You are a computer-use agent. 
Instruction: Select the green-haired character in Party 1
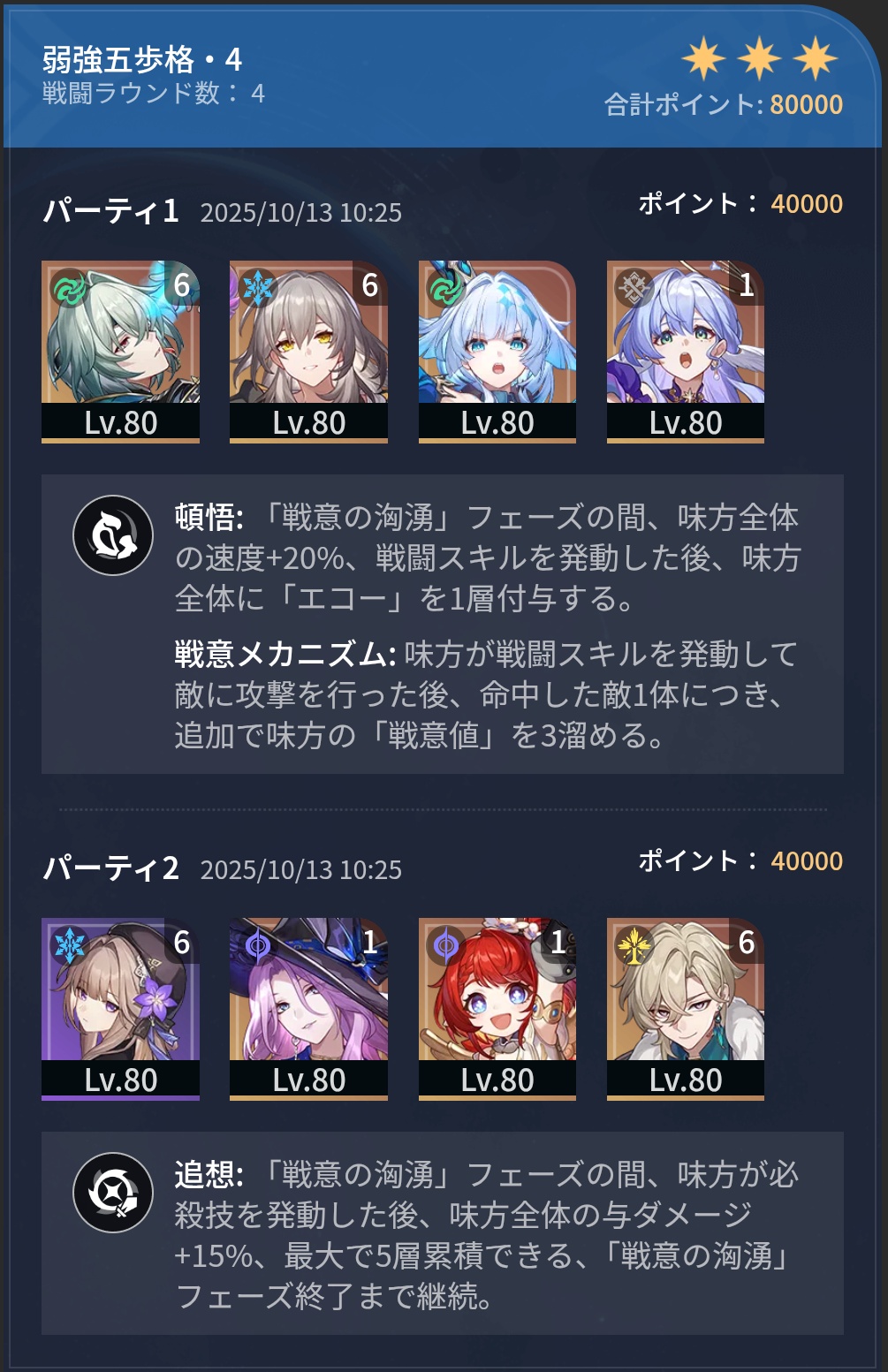coord(120,352)
